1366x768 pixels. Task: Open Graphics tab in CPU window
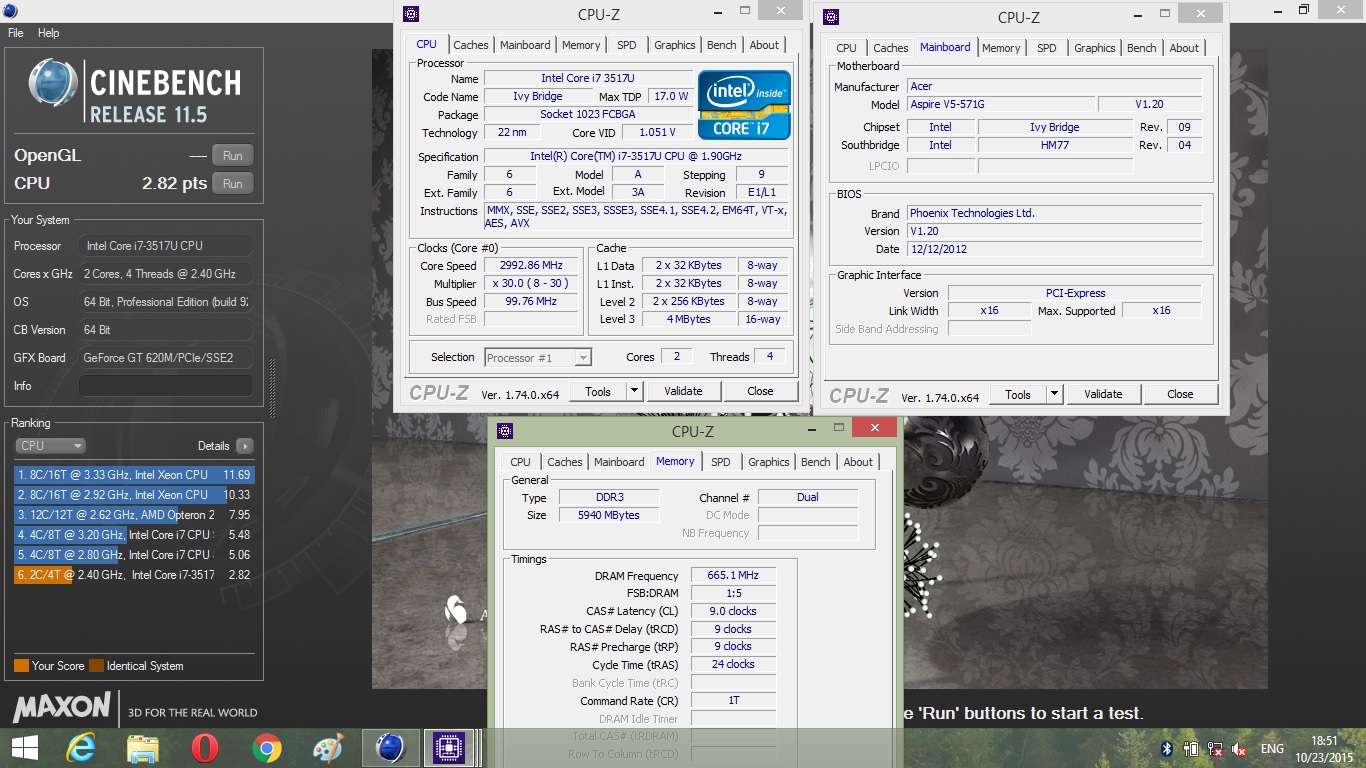point(675,45)
